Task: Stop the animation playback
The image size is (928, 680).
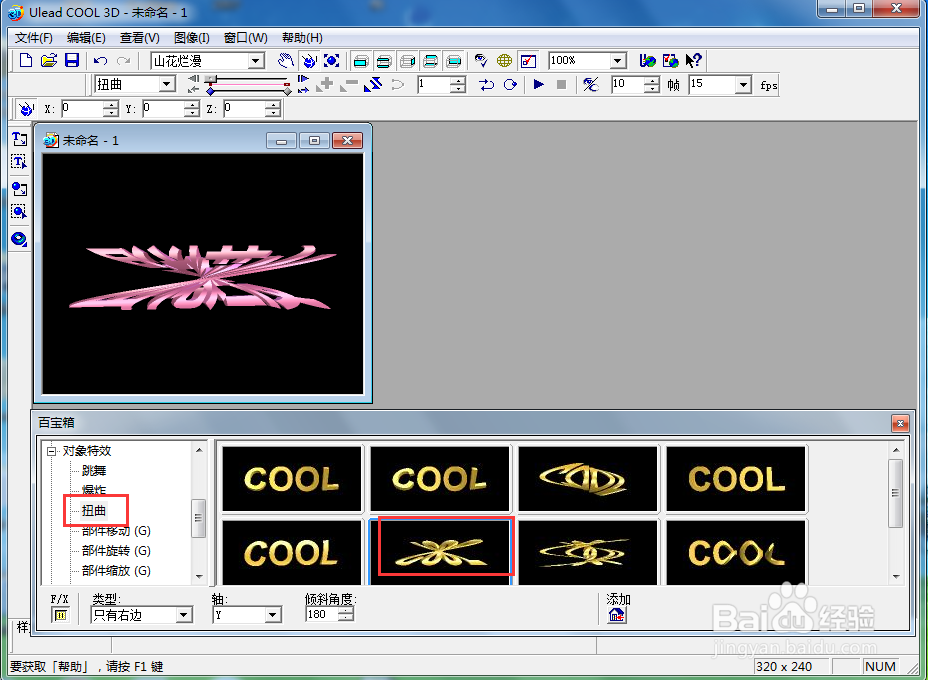Action: tap(562, 85)
